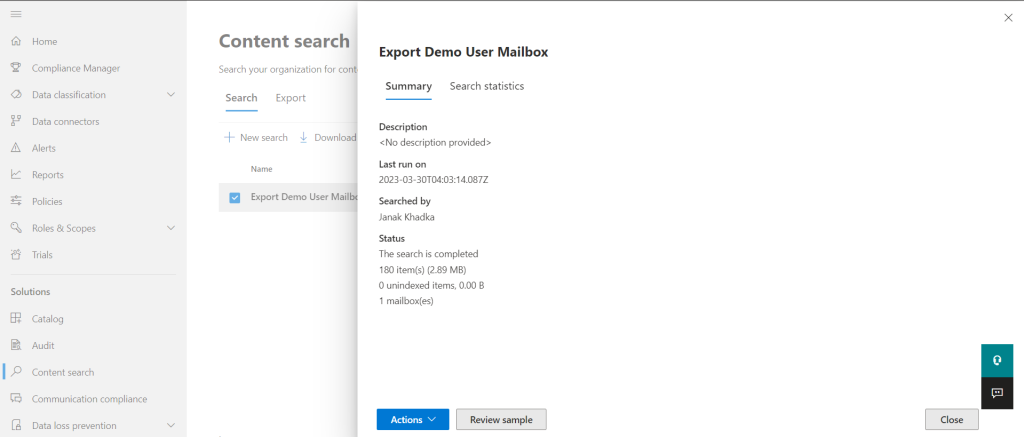This screenshot has height=437, width=1024.
Task: Switch to the Search statistics tab
Action: 487,86
